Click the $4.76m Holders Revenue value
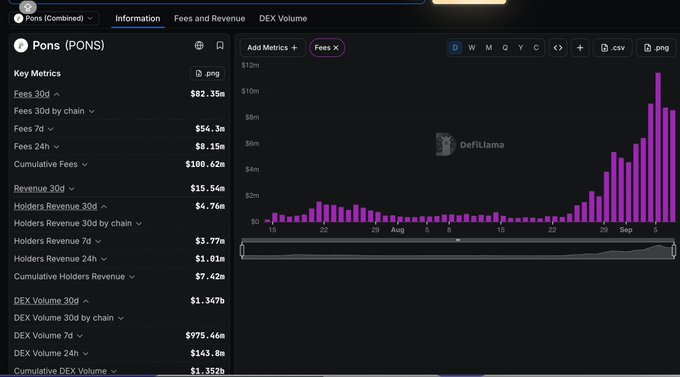 coord(210,206)
